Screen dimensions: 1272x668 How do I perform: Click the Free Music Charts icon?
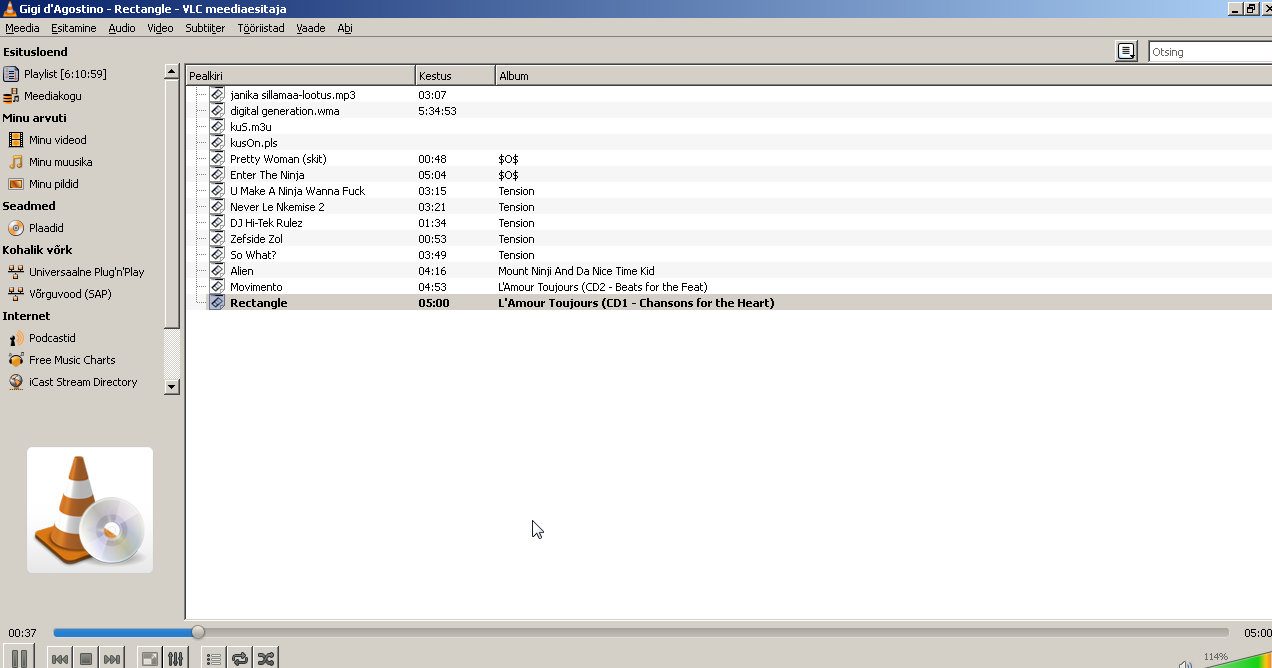(16, 360)
